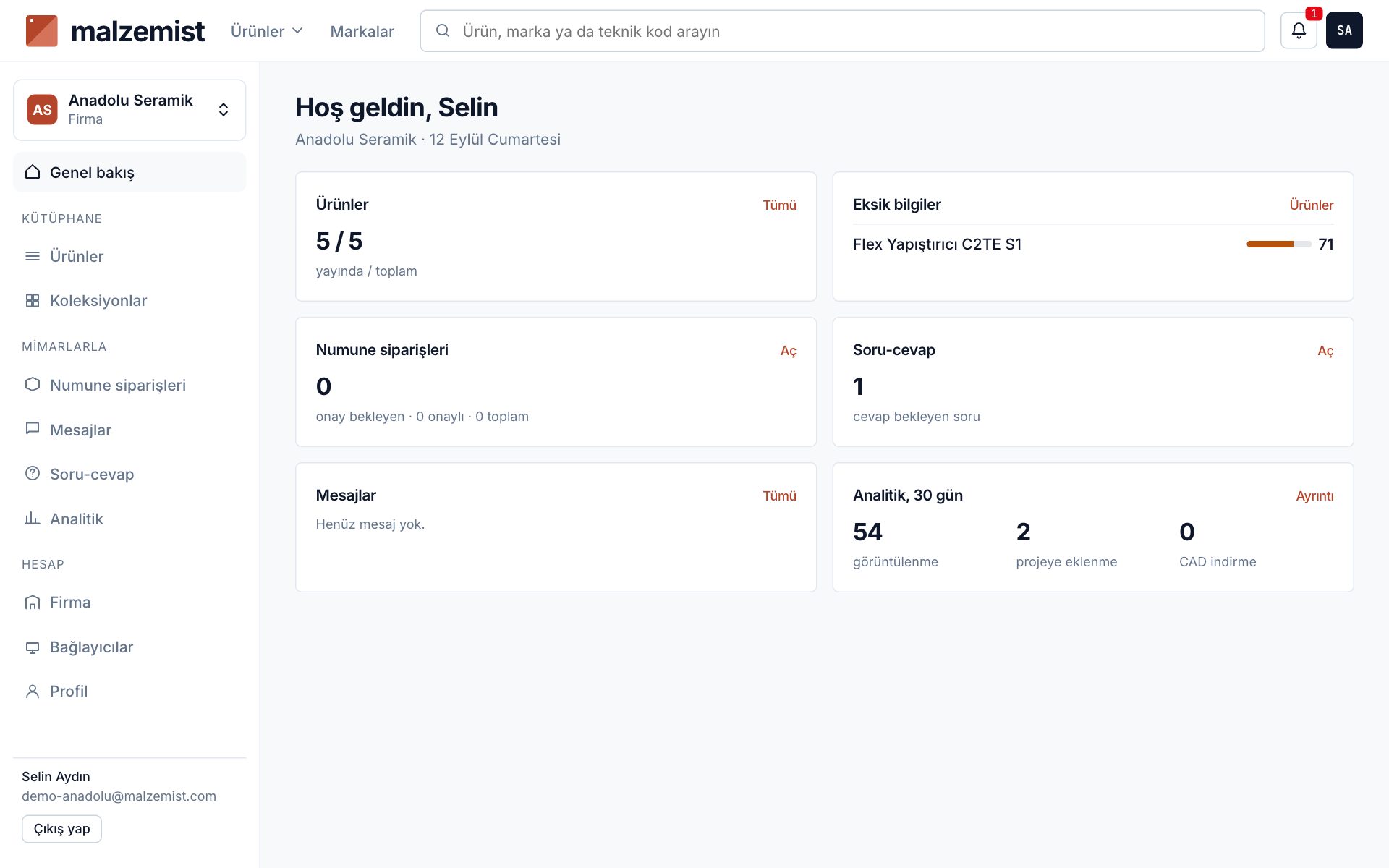
Task: Click the malzemist logo icon
Action: point(41,31)
